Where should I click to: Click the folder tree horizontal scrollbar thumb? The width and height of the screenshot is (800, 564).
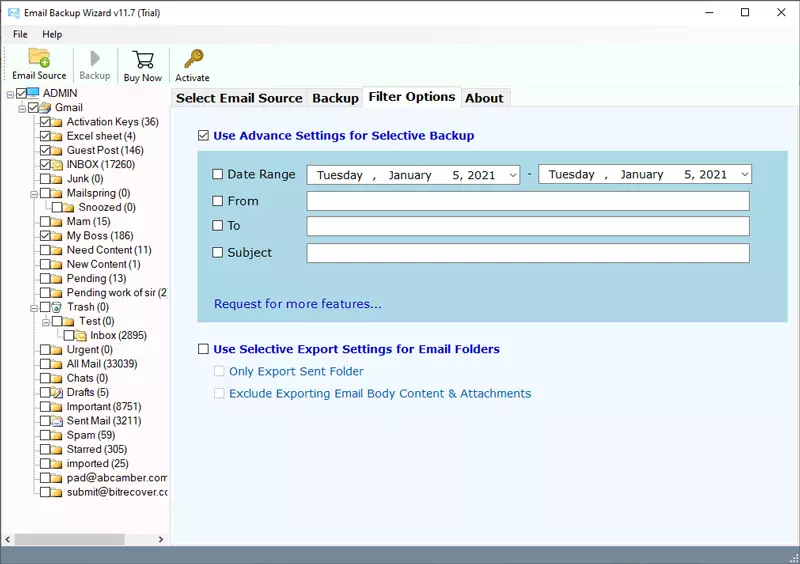(x=69, y=540)
